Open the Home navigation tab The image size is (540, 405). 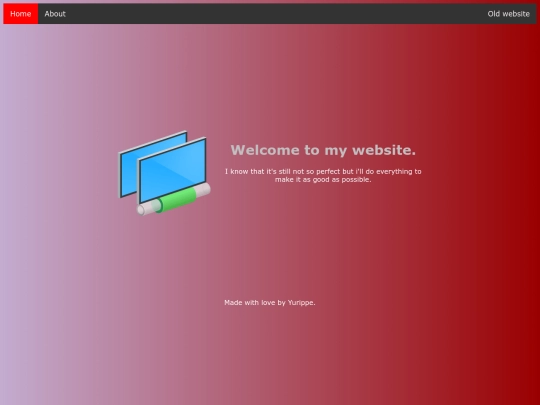point(21,14)
